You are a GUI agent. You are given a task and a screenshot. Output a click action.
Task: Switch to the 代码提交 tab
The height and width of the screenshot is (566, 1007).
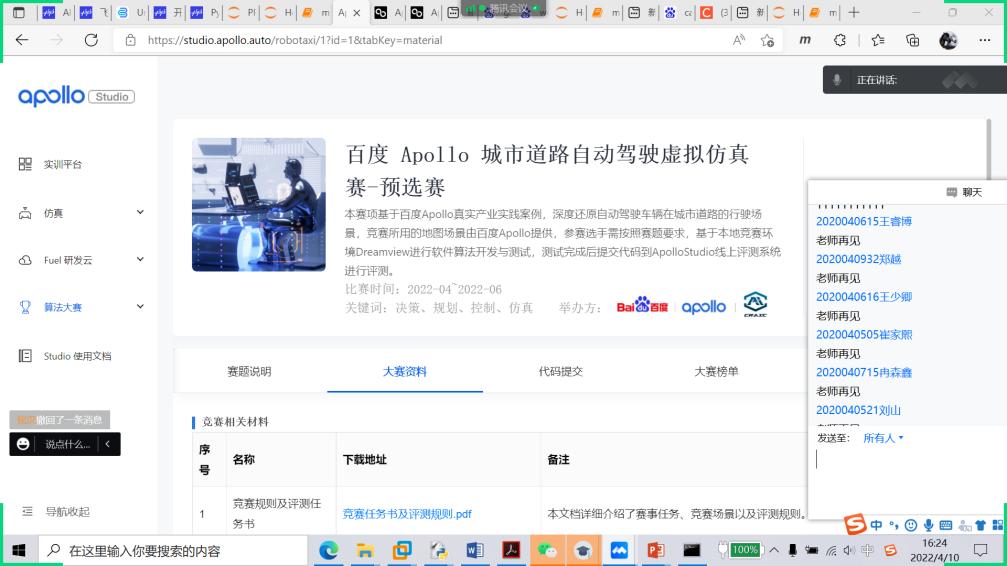(x=561, y=371)
